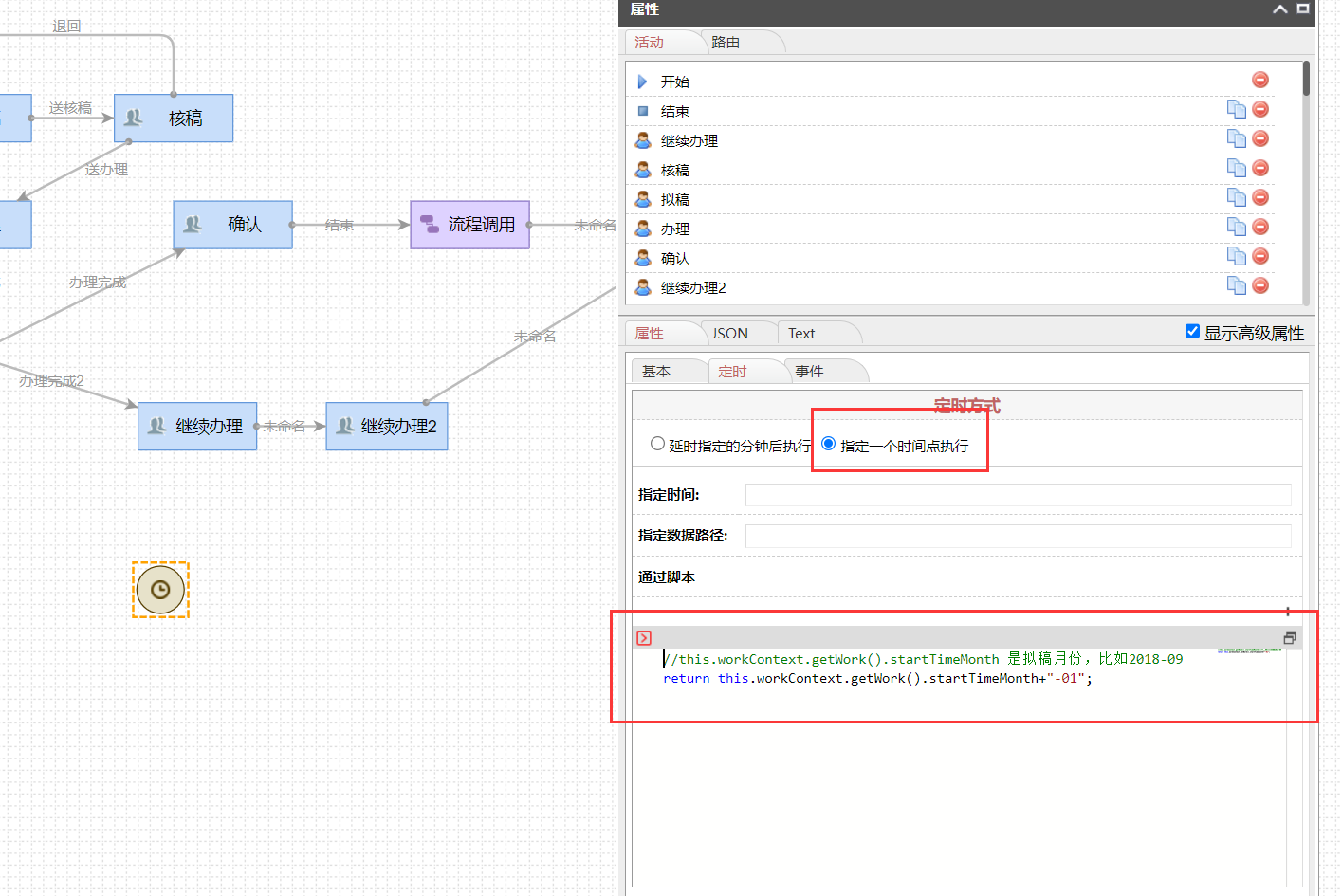Remove the 拟稿 activity
The width and height of the screenshot is (1342, 896).
click(x=1260, y=198)
